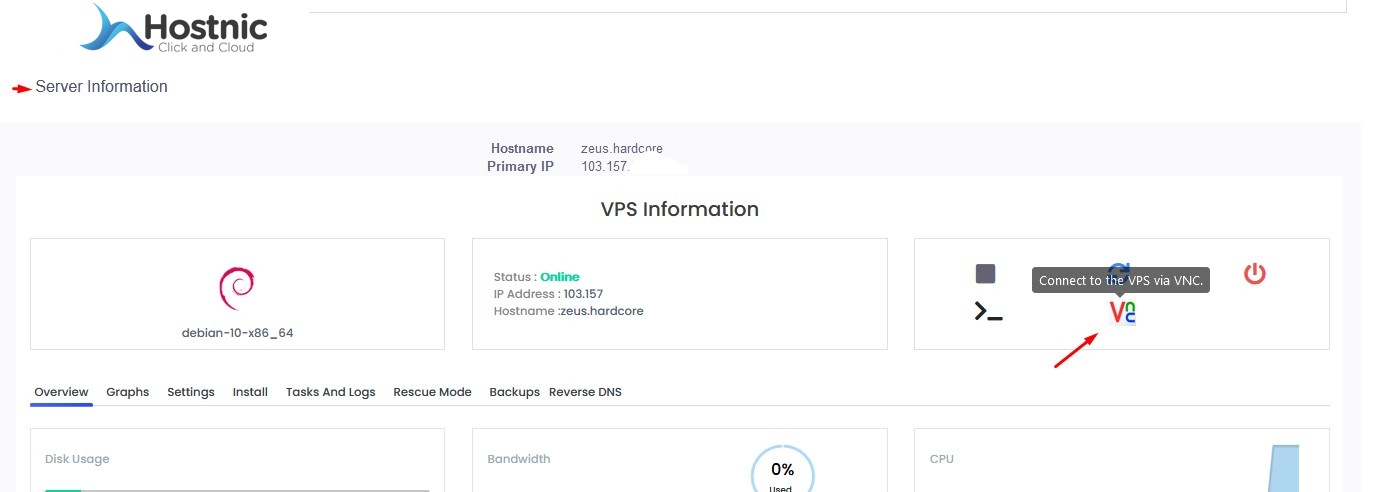
Task: Select the Install tab
Action: pos(250,392)
